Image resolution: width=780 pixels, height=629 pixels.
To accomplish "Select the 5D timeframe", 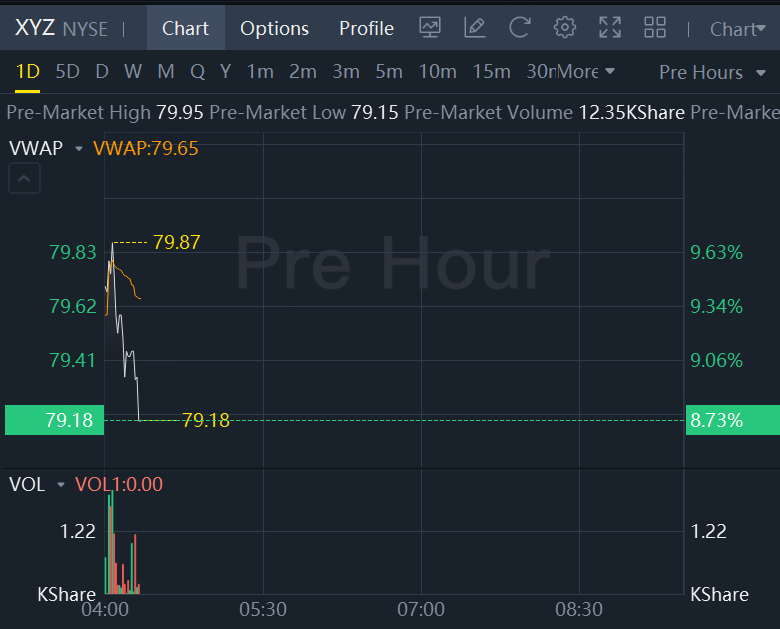I will 67,72.
